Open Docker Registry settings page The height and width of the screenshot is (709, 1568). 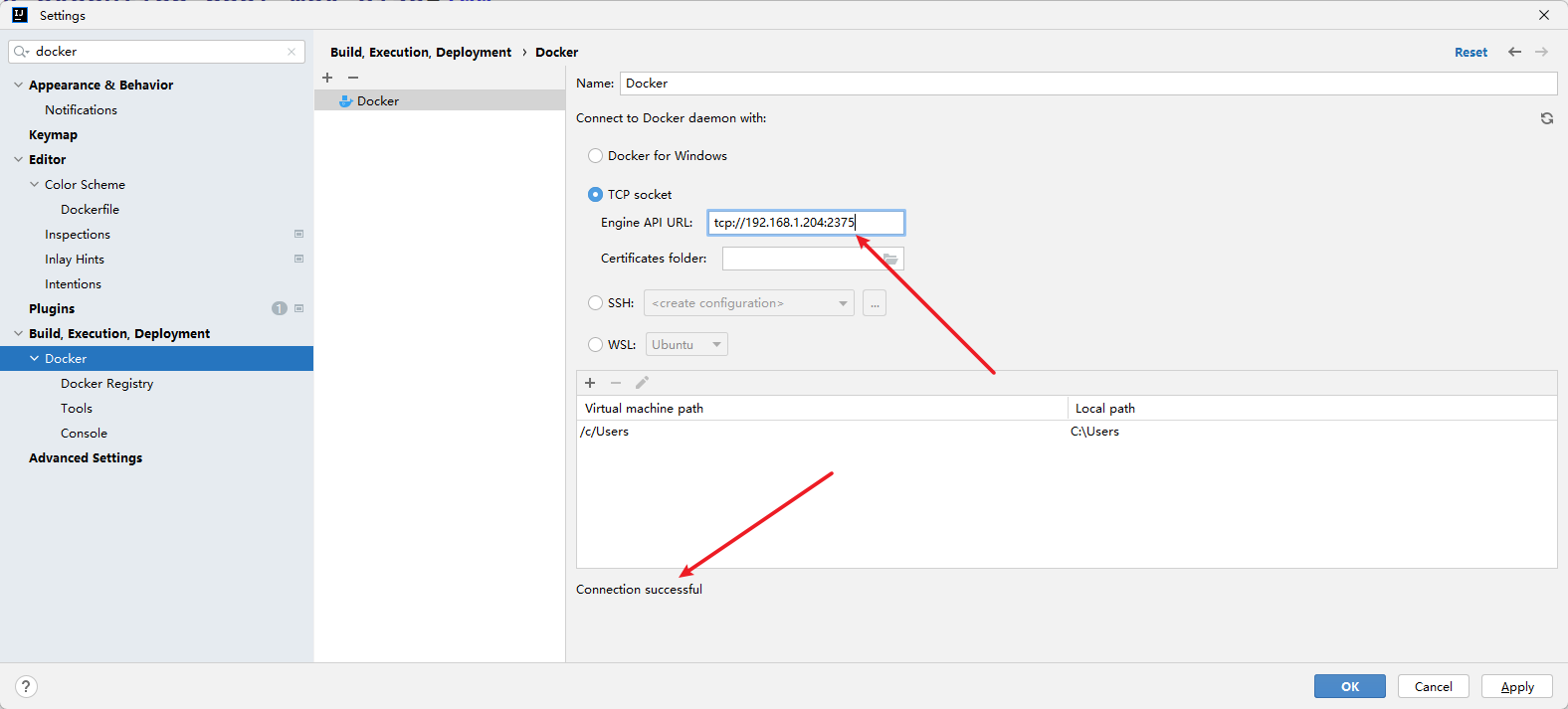[x=106, y=384]
